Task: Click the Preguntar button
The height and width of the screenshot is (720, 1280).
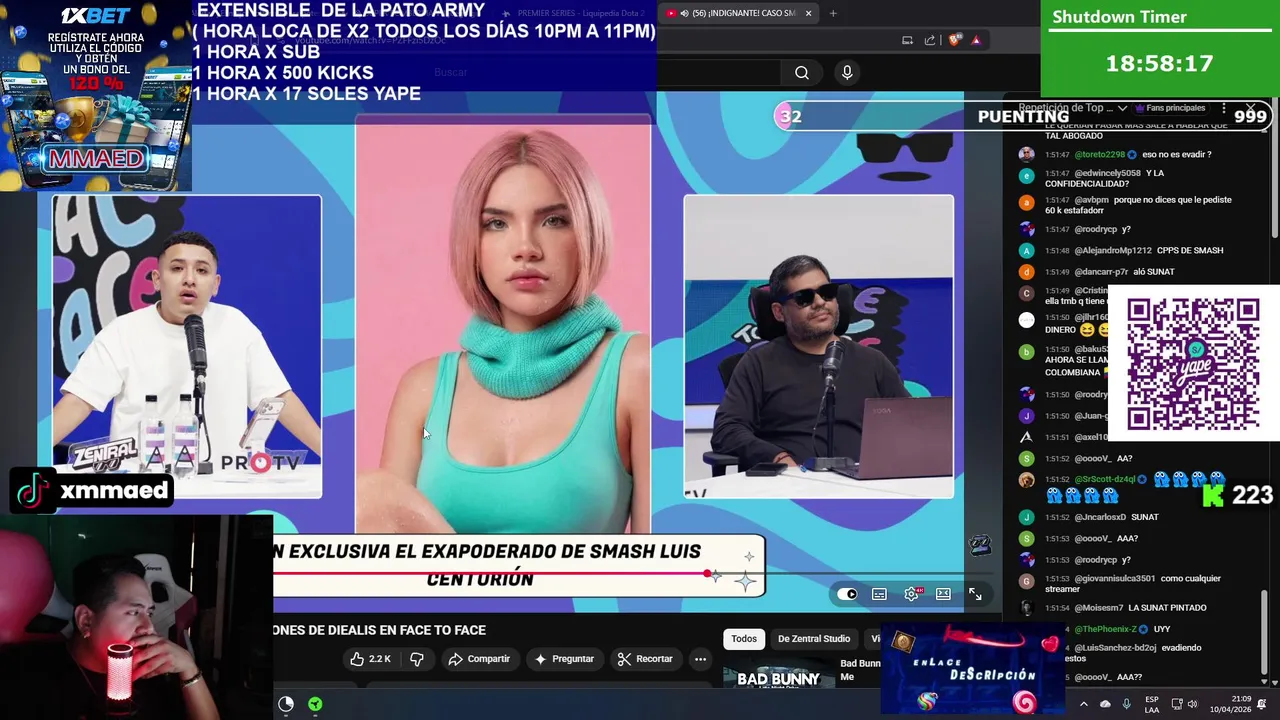Action: coord(564,659)
